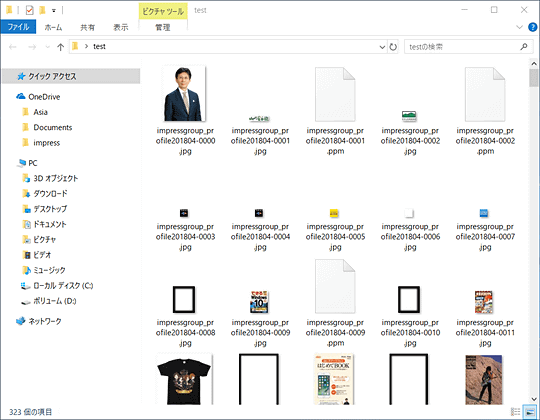Switch to large icons view layout

tap(530, 411)
